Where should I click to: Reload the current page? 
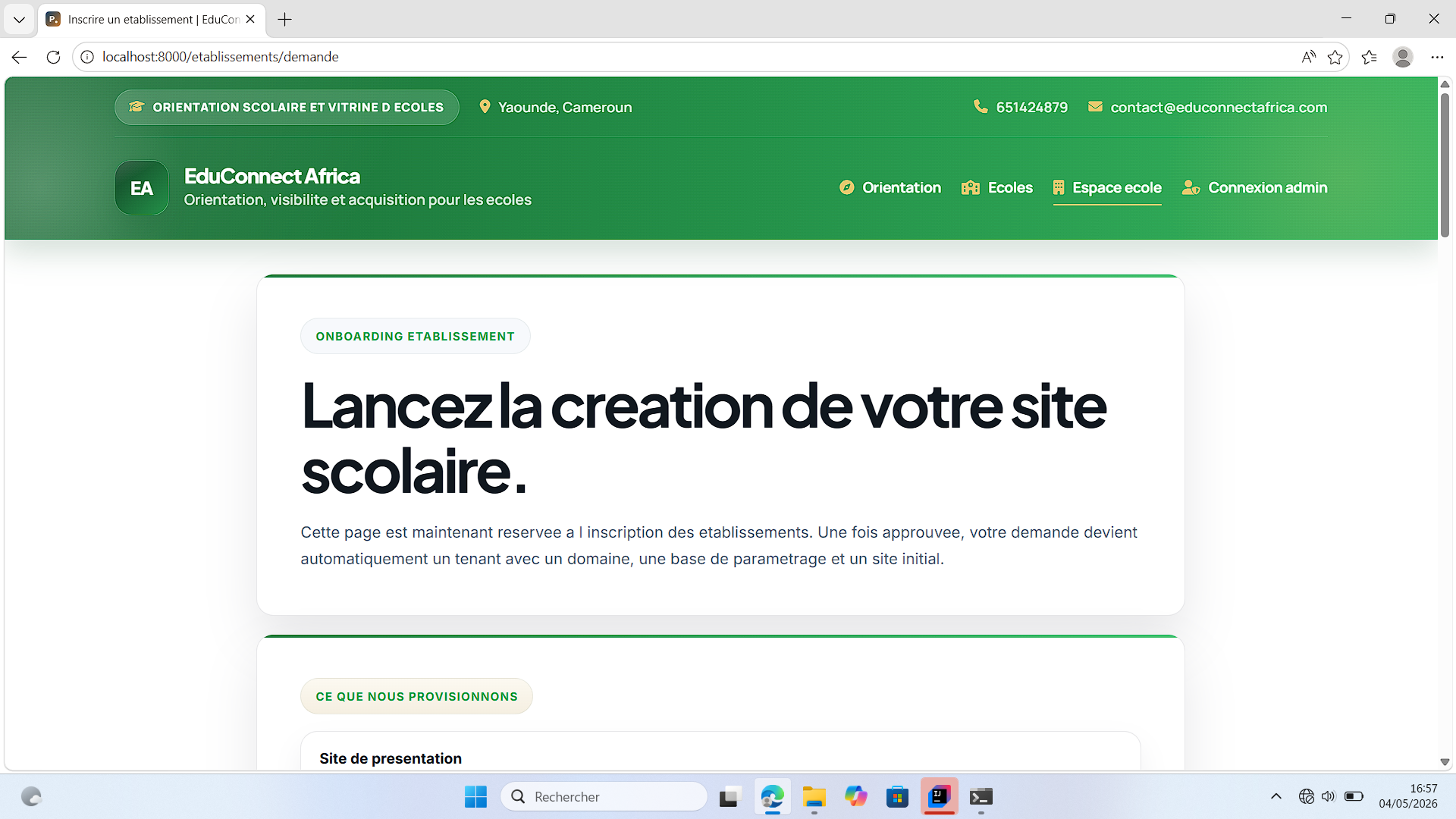click(53, 57)
